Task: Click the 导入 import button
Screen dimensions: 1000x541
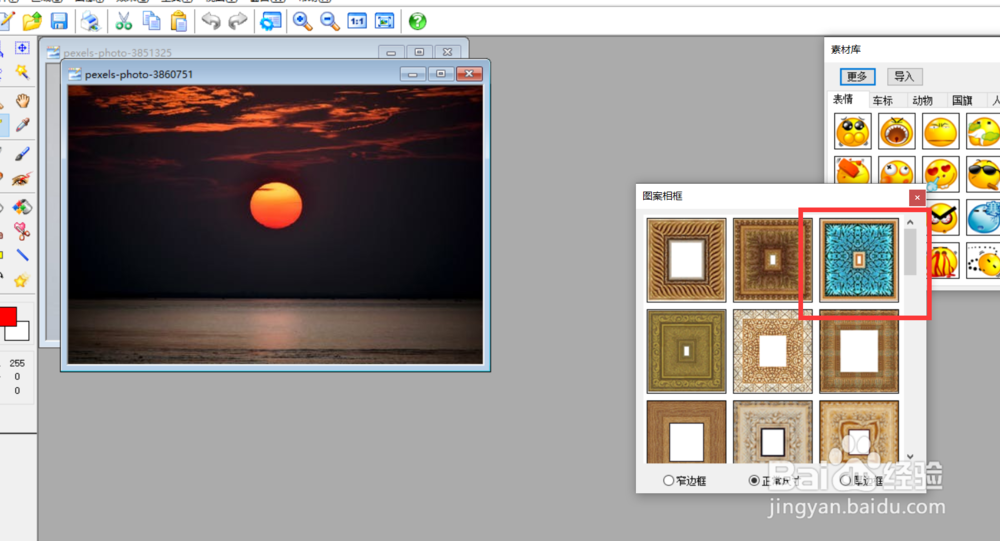Action: pyautogui.click(x=904, y=77)
